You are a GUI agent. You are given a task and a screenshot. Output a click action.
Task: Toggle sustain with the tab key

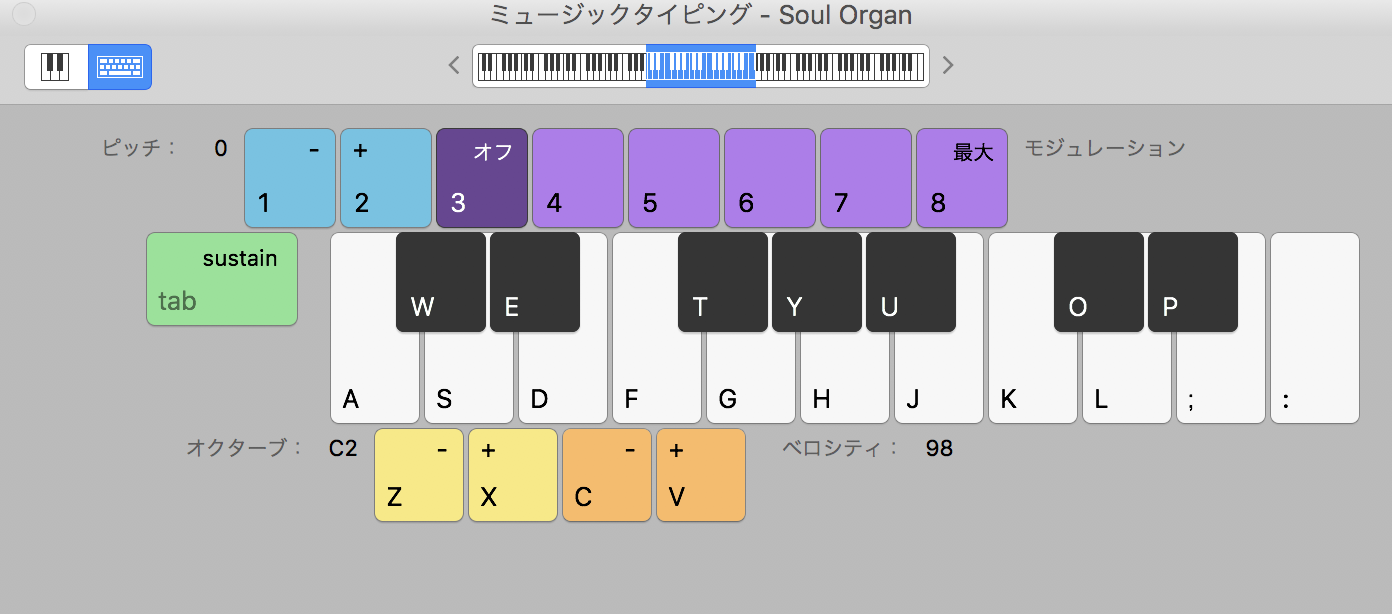coord(222,279)
